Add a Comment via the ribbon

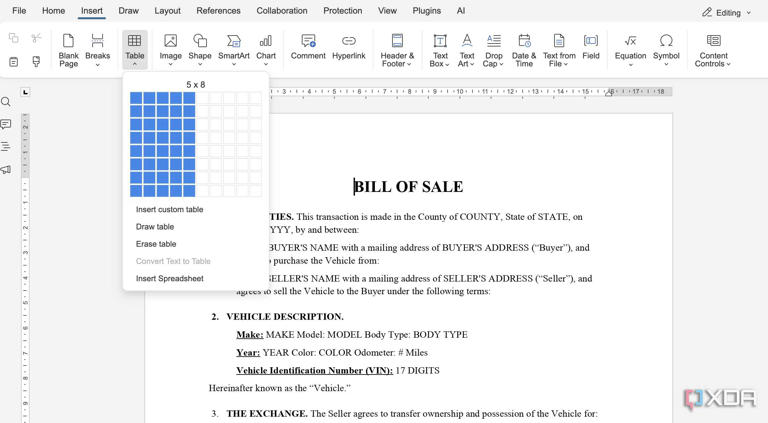[x=308, y=41]
